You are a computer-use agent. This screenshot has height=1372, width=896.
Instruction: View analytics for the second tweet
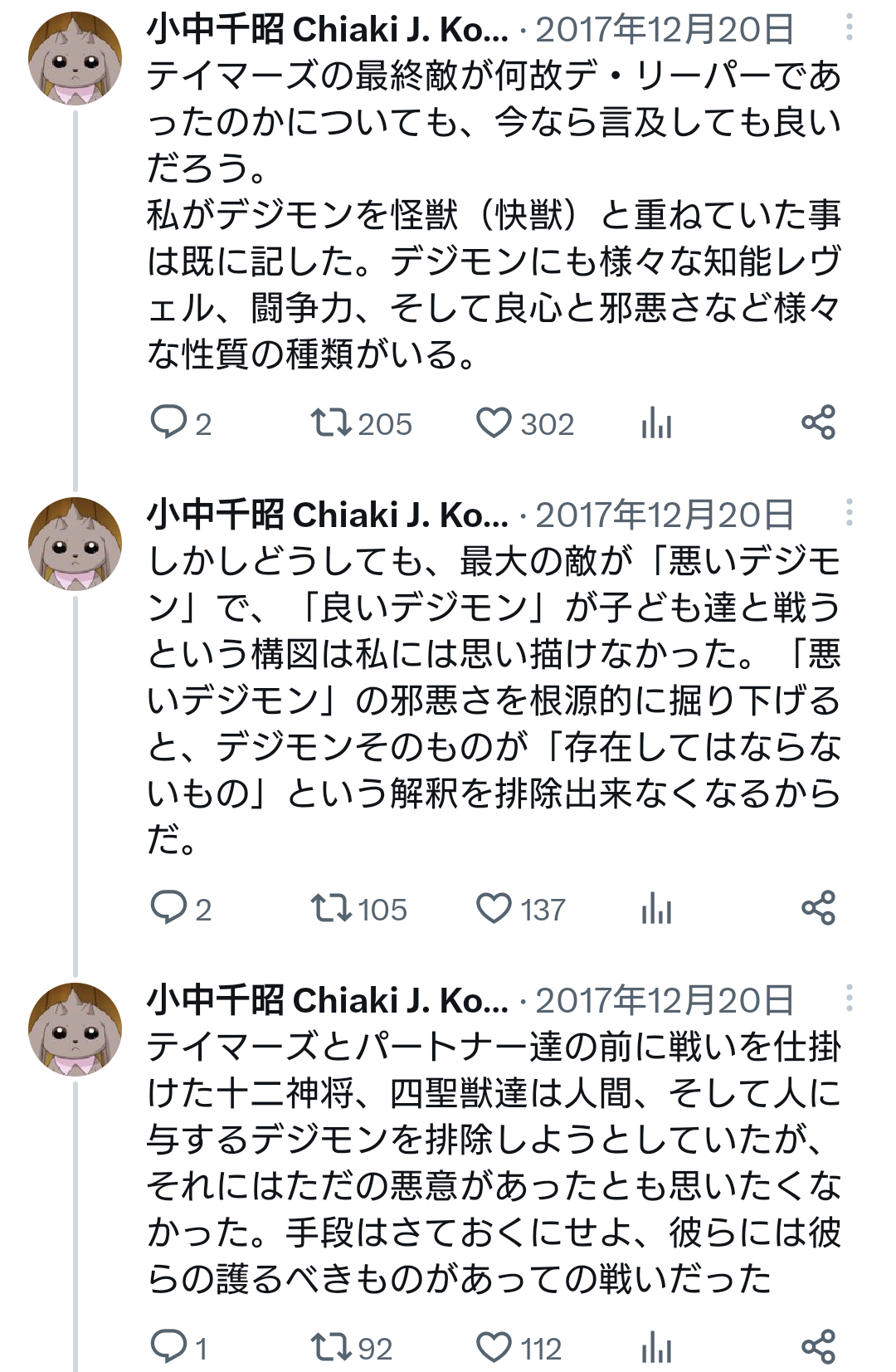(656, 907)
